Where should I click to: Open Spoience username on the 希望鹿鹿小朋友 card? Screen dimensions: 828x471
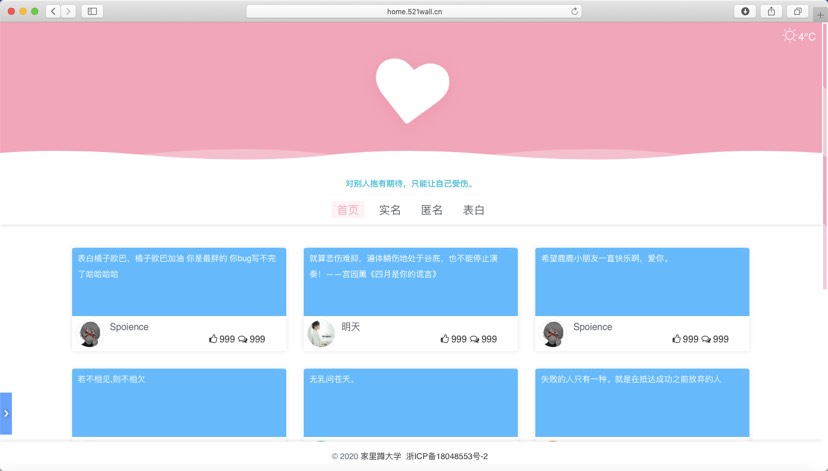pos(592,327)
